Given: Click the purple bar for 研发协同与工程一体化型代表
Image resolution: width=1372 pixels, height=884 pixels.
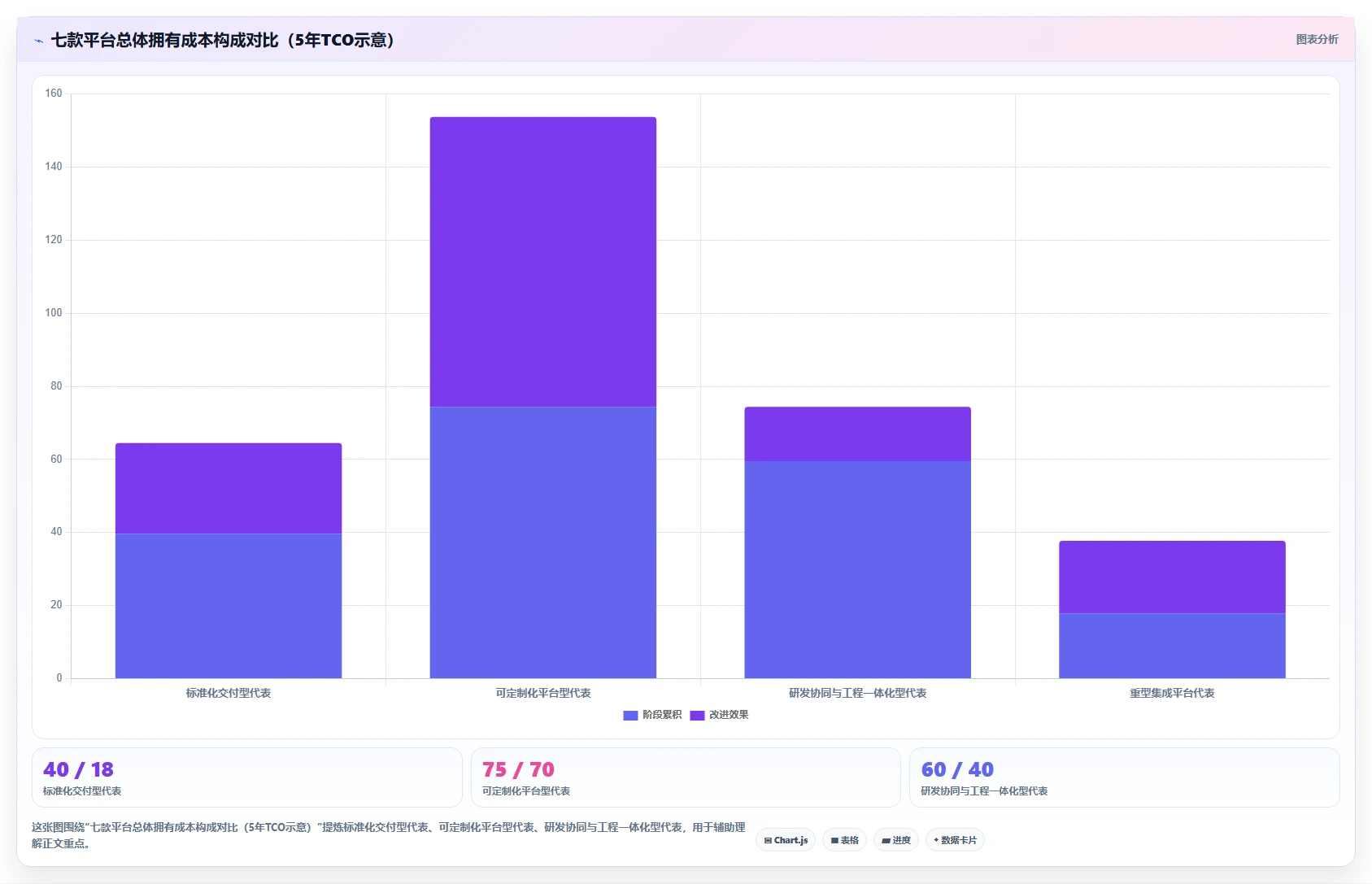Looking at the screenshot, I should pos(858,434).
